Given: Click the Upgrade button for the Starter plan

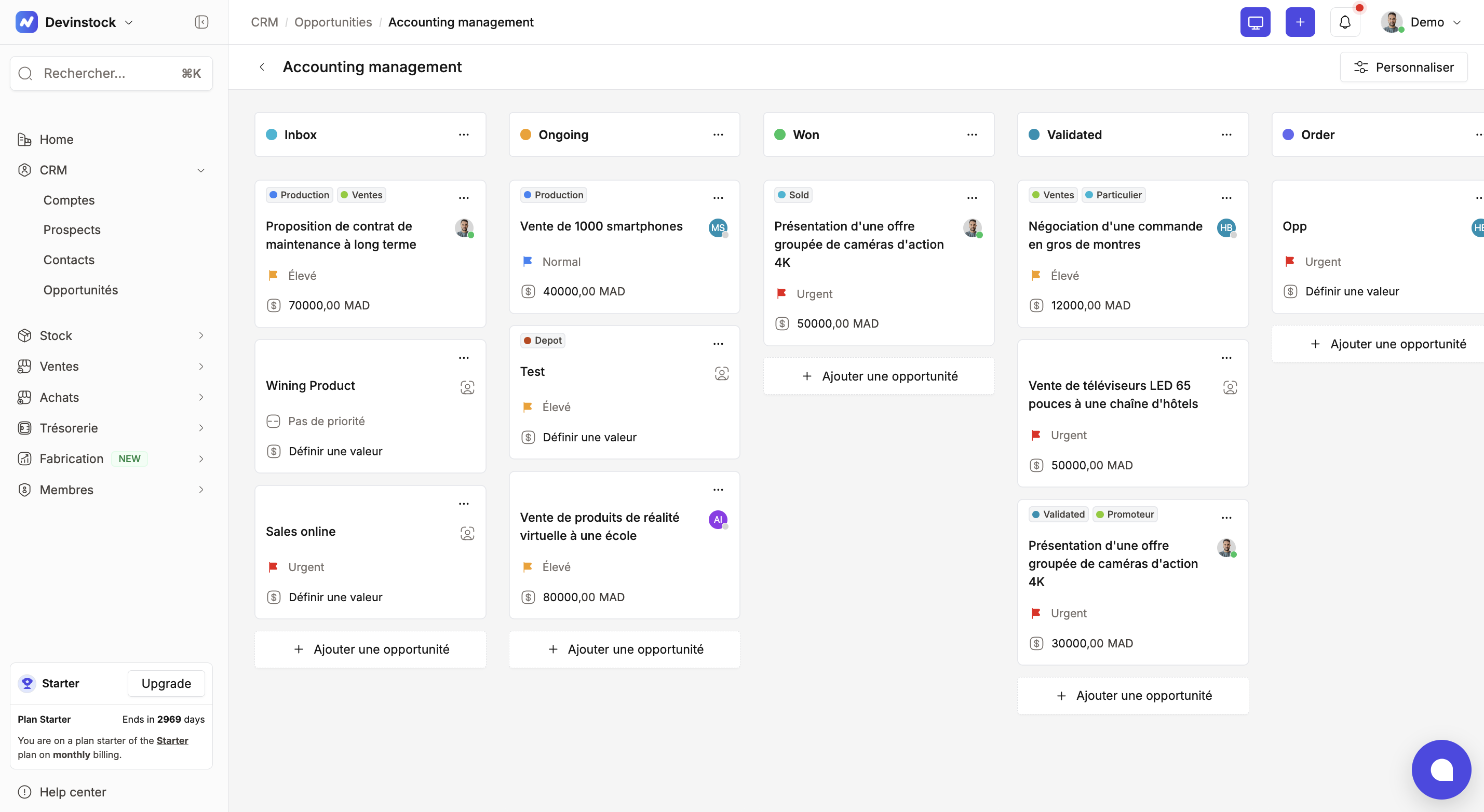Looking at the screenshot, I should point(166,683).
